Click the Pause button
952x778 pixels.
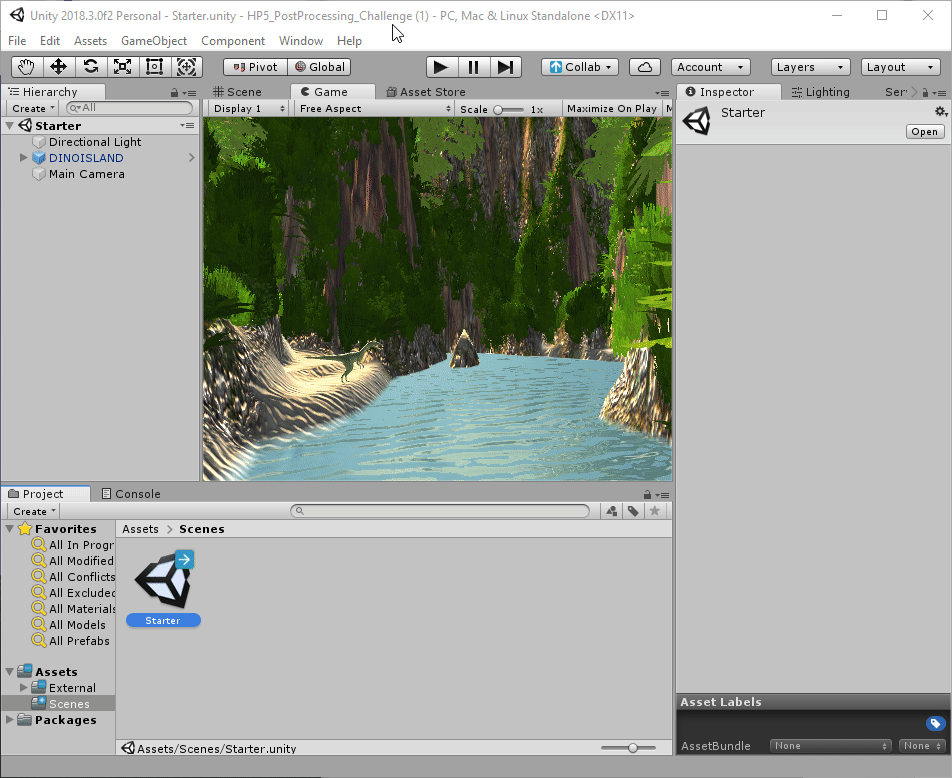tap(473, 67)
